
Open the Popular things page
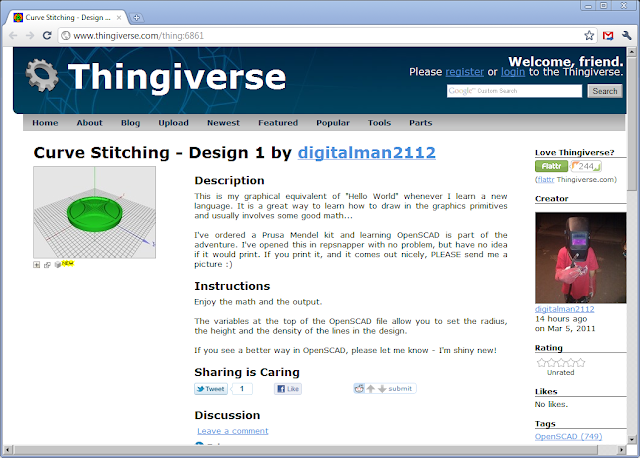pos(333,123)
